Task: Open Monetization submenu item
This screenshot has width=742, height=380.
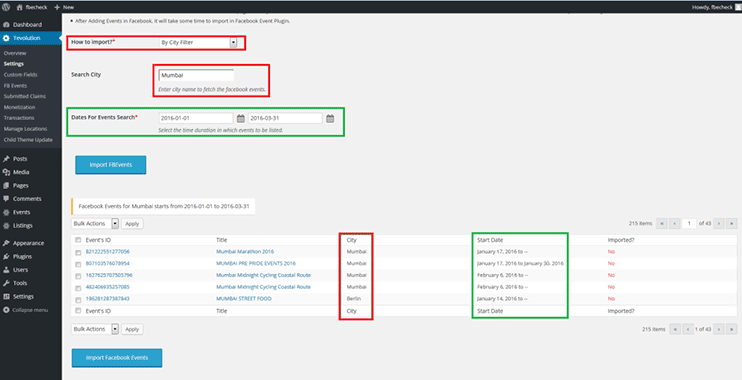Action: [x=19, y=107]
